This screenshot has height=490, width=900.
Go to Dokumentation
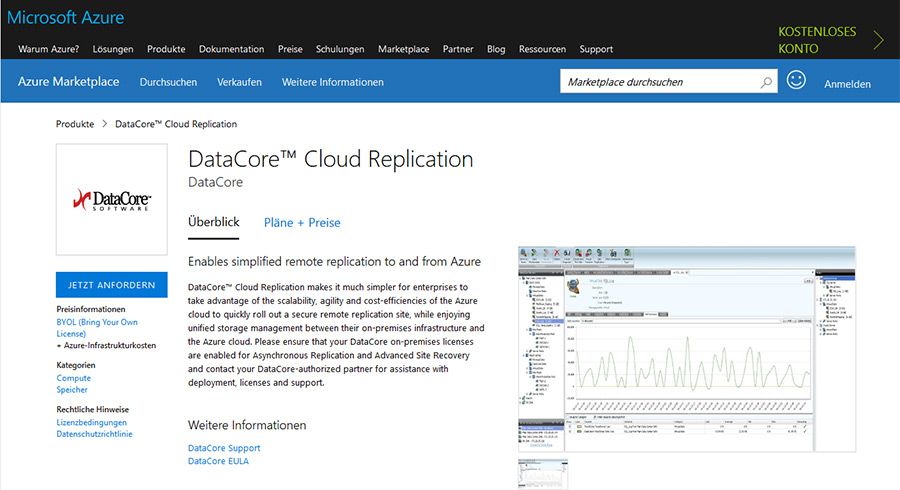coord(231,49)
